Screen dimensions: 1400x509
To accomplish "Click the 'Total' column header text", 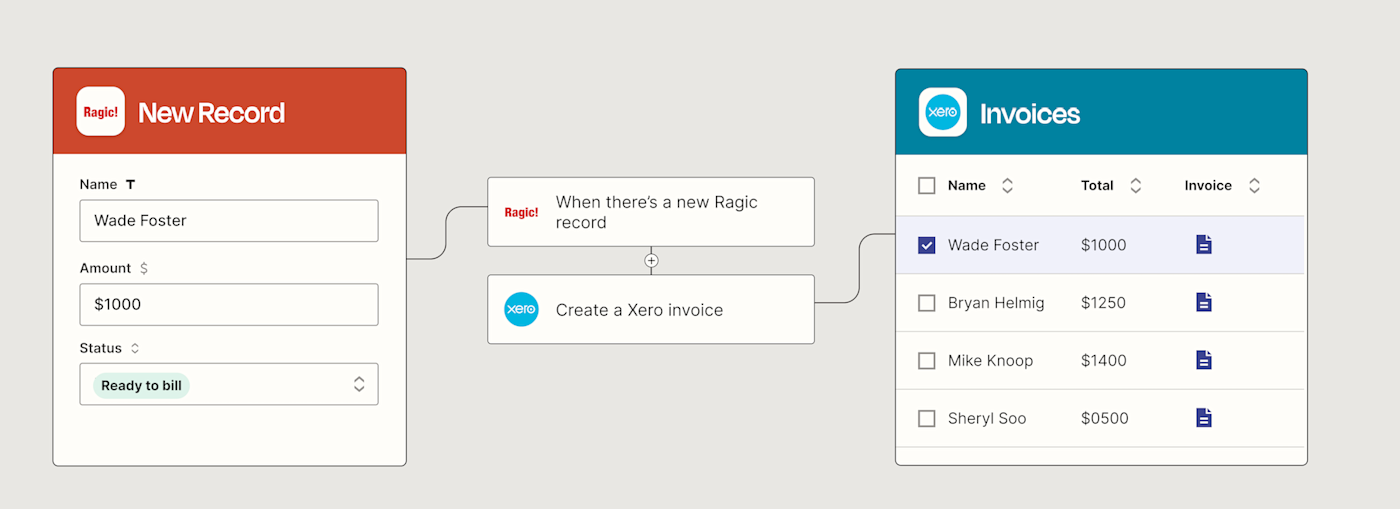I will pos(1097,186).
